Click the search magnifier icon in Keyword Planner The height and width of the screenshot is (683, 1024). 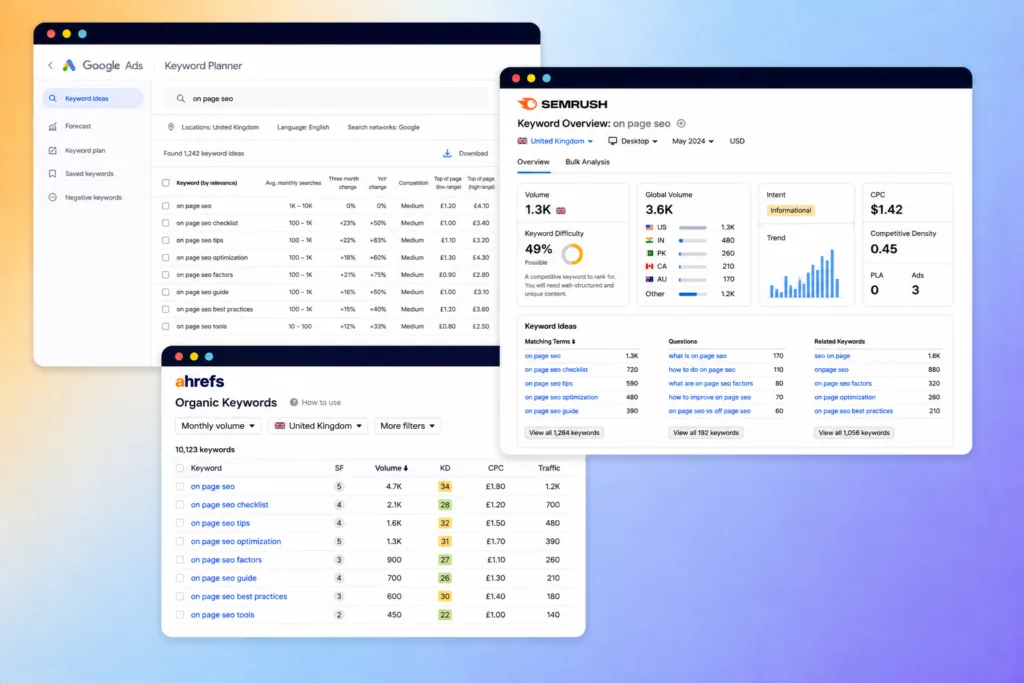[181, 99]
